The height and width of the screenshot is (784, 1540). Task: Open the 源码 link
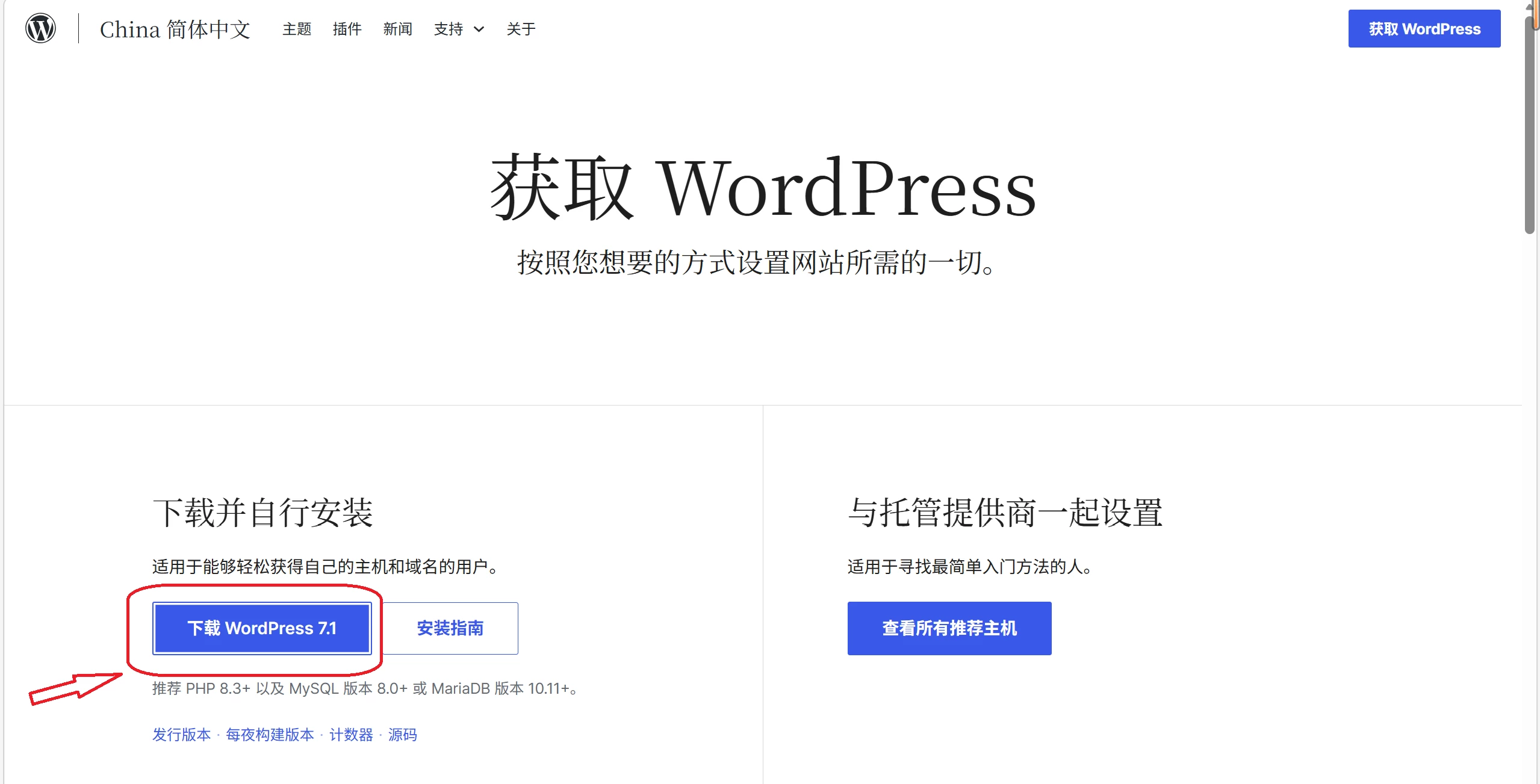pyautogui.click(x=402, y=735)
